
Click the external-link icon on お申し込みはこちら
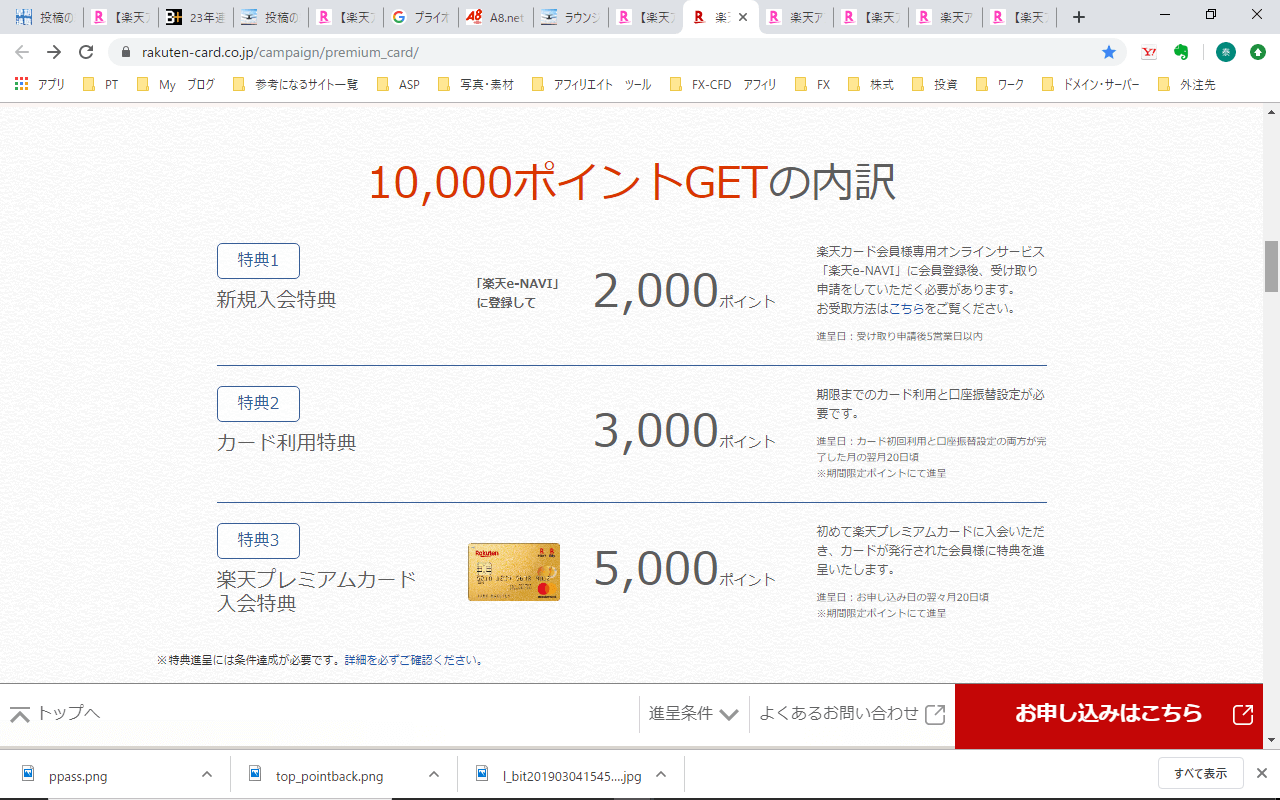[x=1243, y=715]
